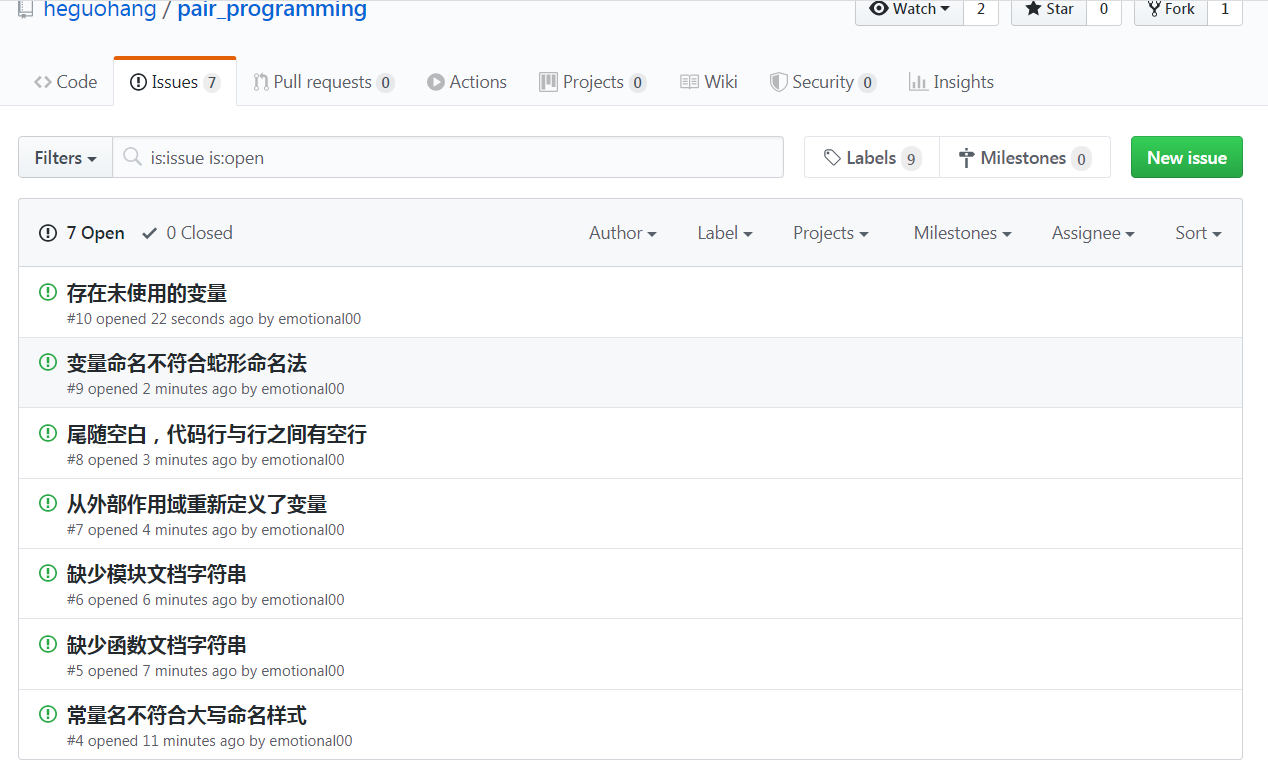Click the open-issue icon beside 从外部作用域重新定义了变量
The width and height of the screenshot is (1268, 762).
(47, 503)
